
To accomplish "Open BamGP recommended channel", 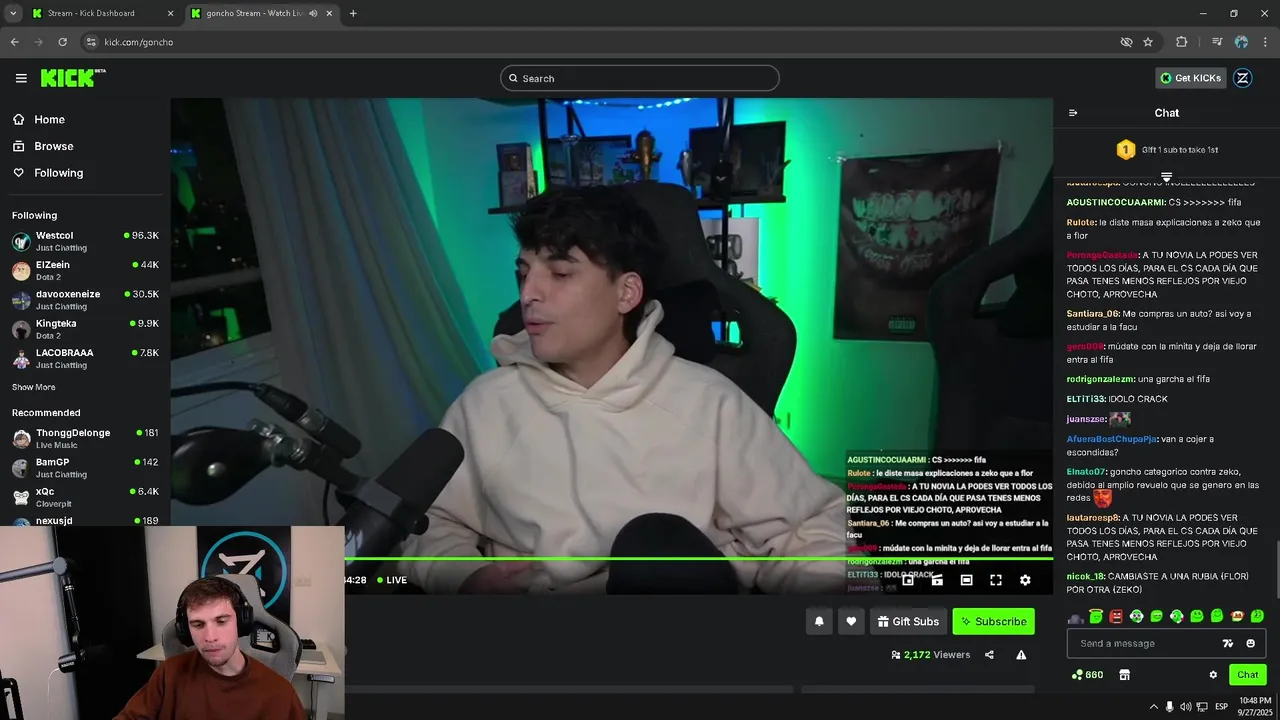I will click(85, 467).
